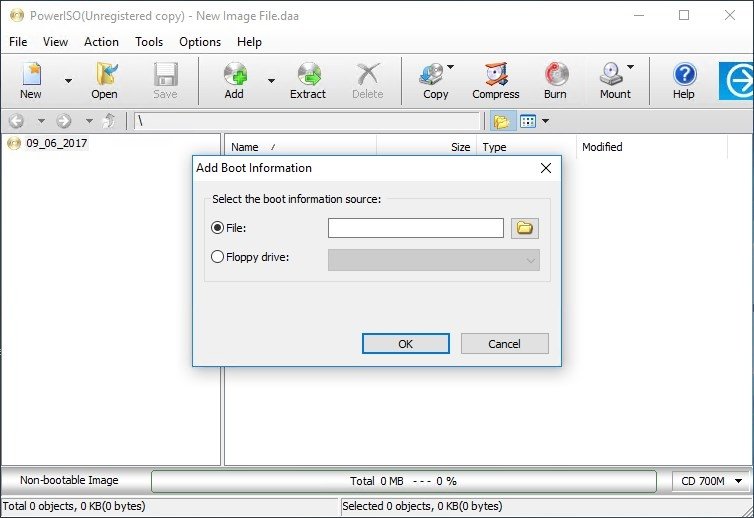This screenshot has height=518, width=754.
Task: Click the Total 0 objects status text
Action: (x=74, y=506)
